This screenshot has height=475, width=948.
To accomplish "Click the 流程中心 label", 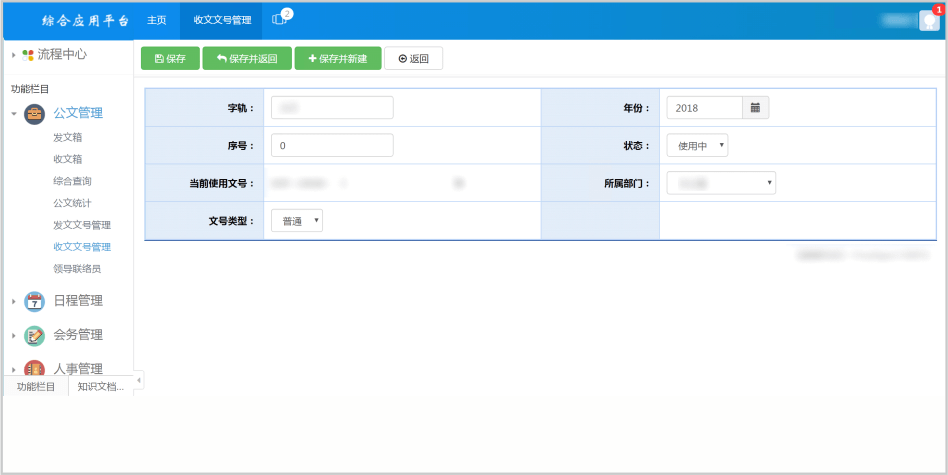I will (62, 54).
